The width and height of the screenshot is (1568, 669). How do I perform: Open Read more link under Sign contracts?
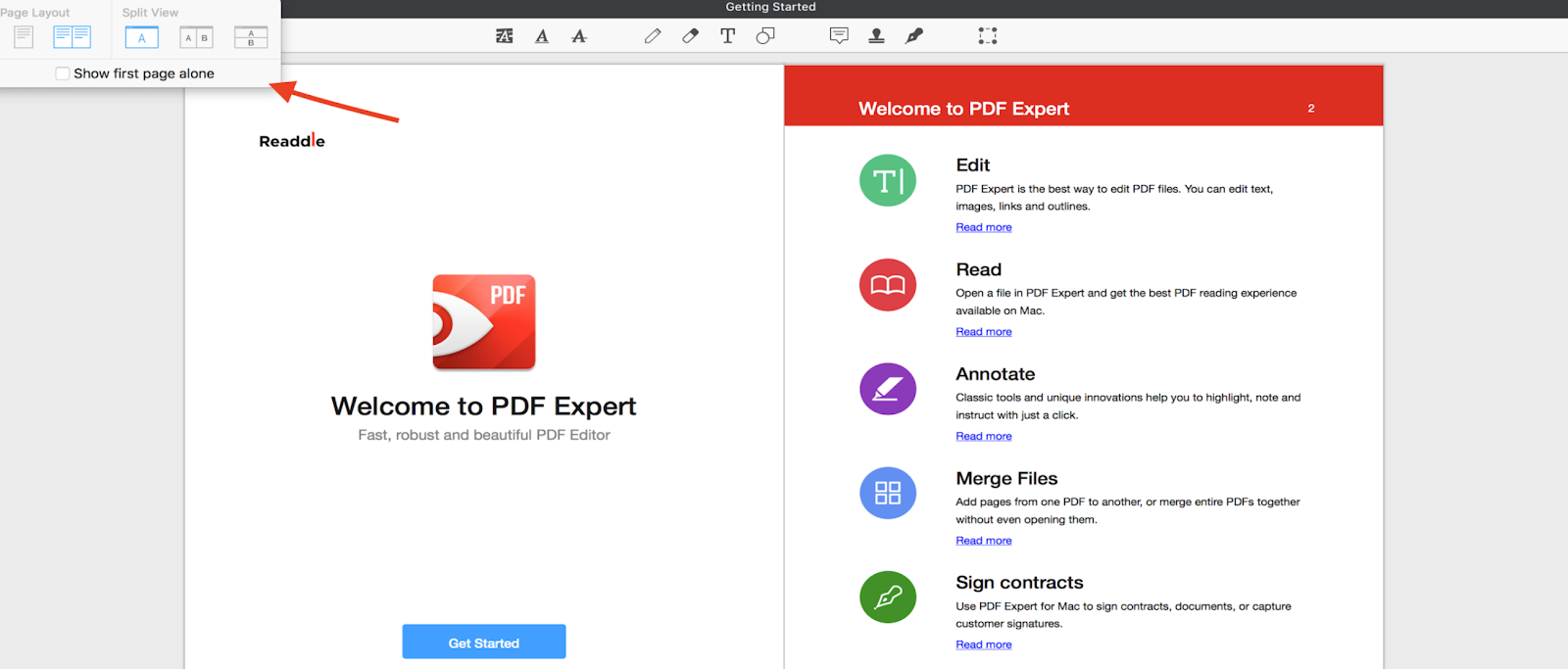984,645
